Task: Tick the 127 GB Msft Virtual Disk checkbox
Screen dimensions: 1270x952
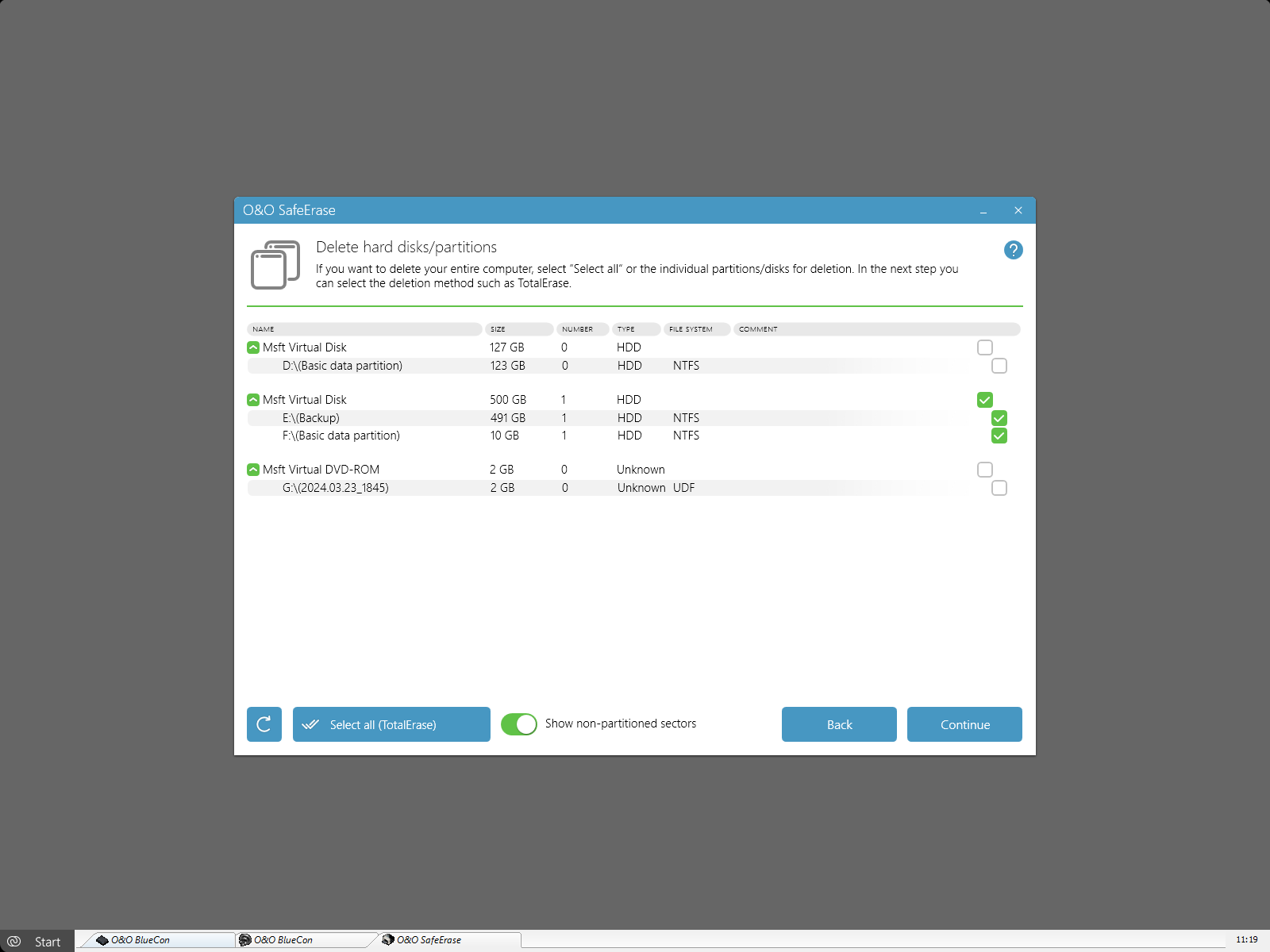Action: tap(985, 347)
